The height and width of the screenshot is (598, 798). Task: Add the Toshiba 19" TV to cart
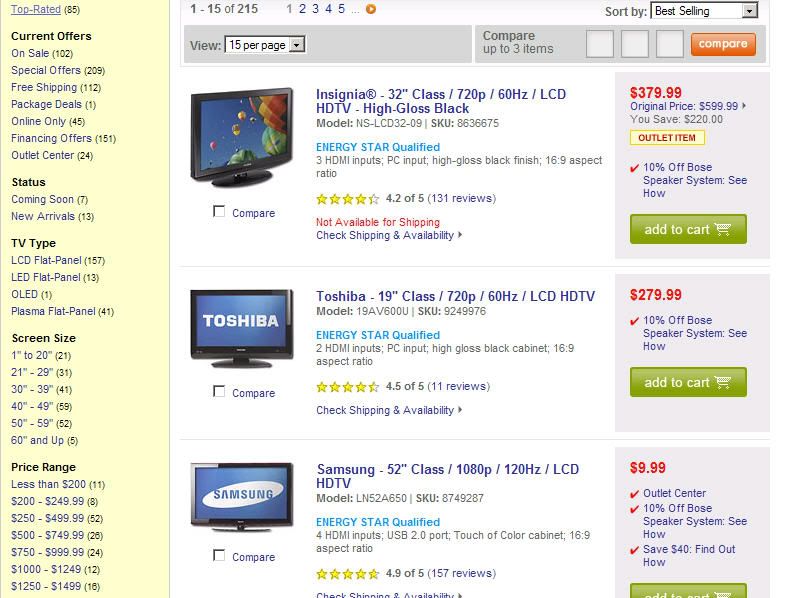pyautogui.click(x=687, y=382)
